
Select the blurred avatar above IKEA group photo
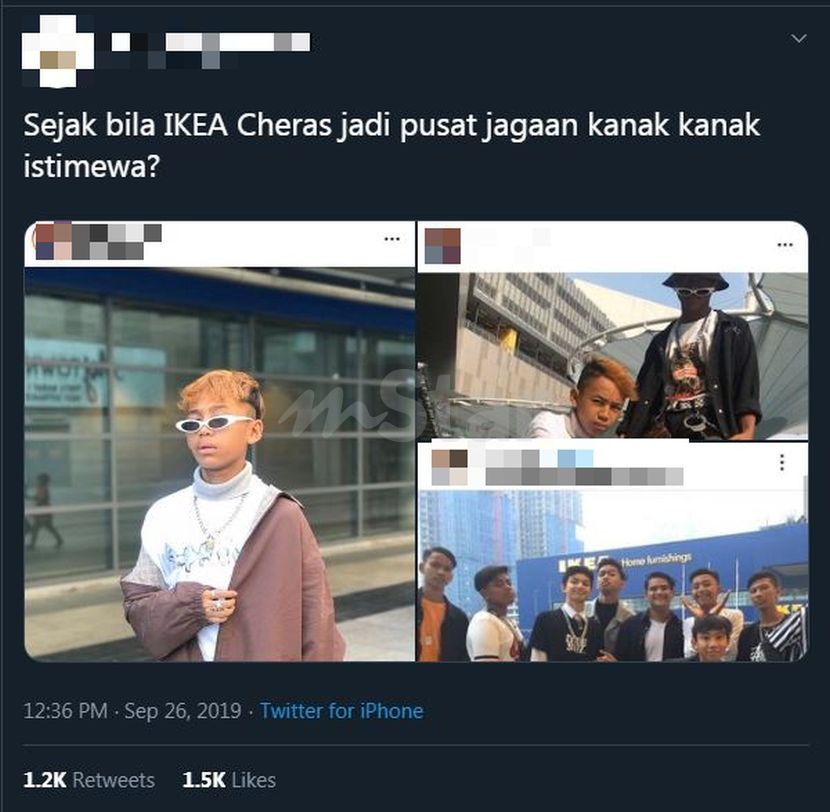click(449, 467)
